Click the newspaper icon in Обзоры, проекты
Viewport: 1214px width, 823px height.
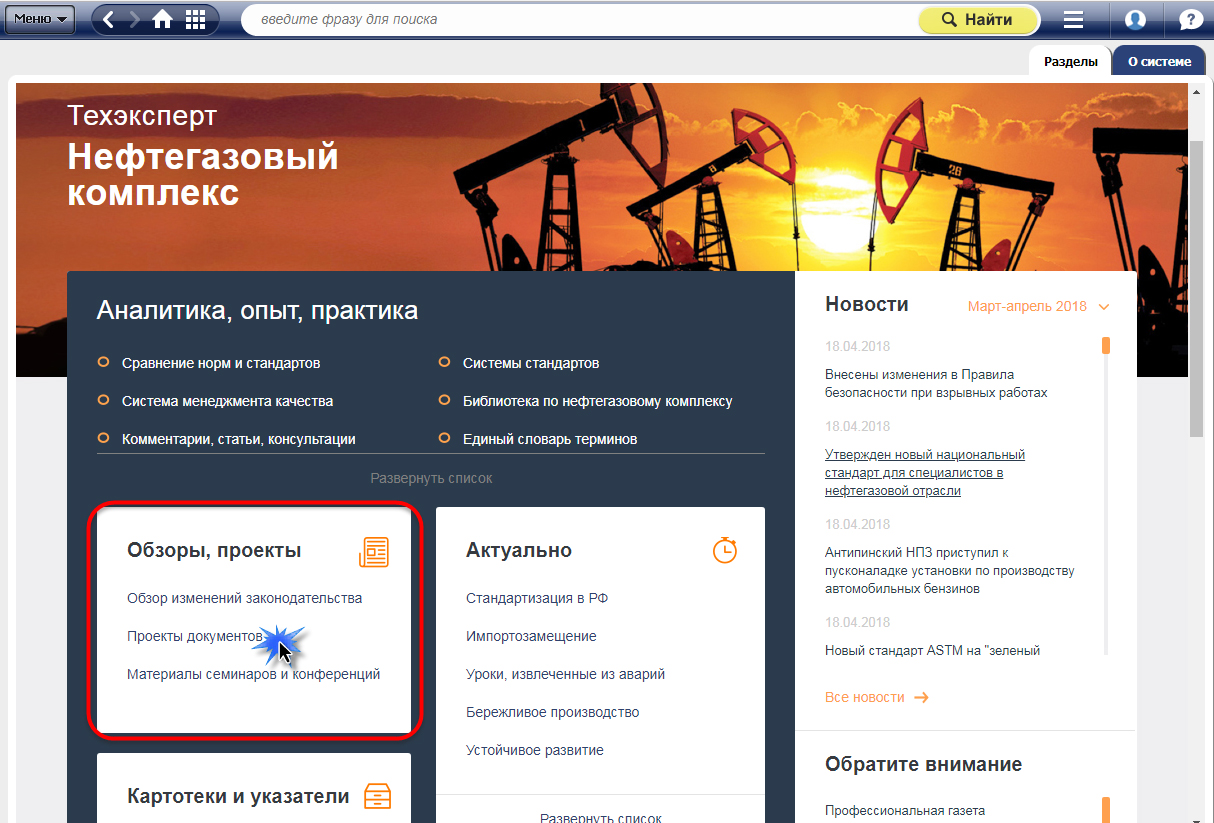[x=374, y=551]
